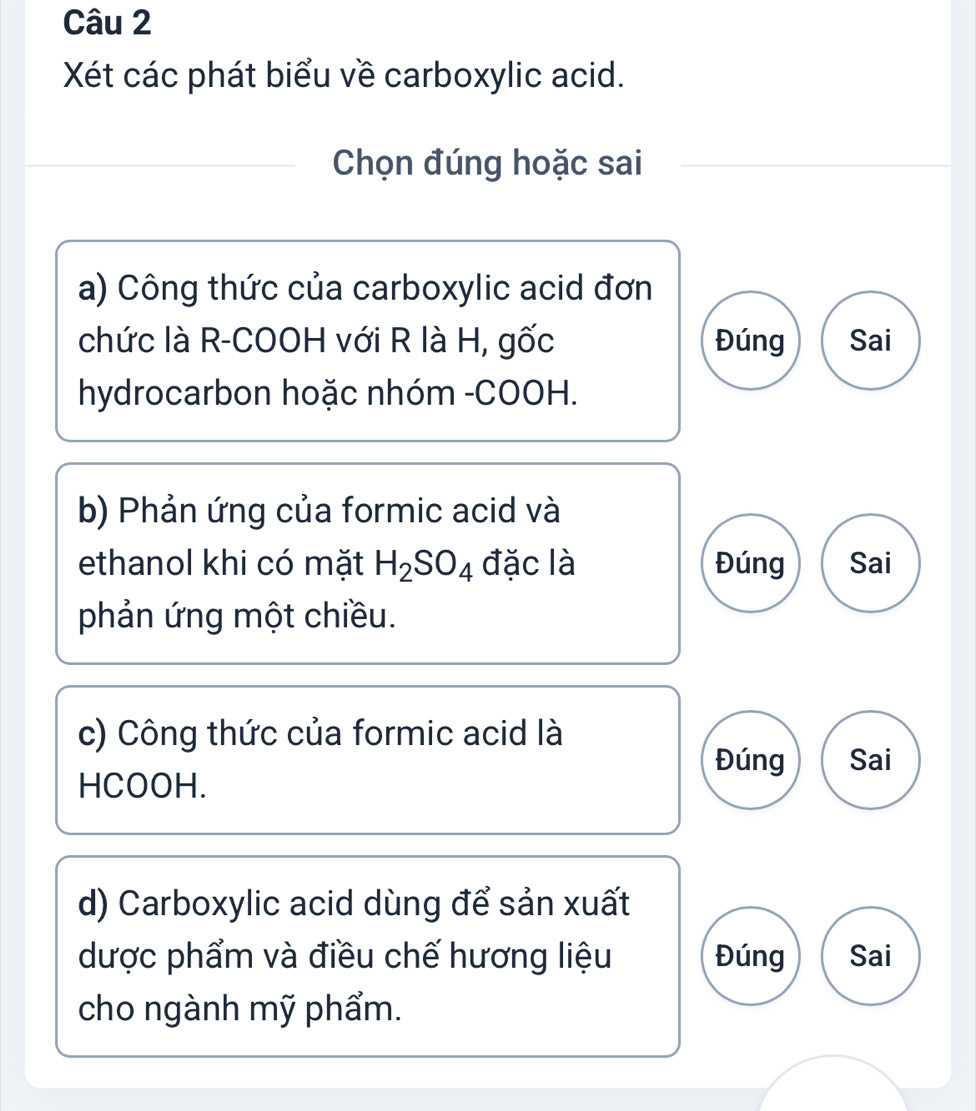Click statement d) card about dược phẩm
The height and width of the screenshot is (1111, 976).
367,956
